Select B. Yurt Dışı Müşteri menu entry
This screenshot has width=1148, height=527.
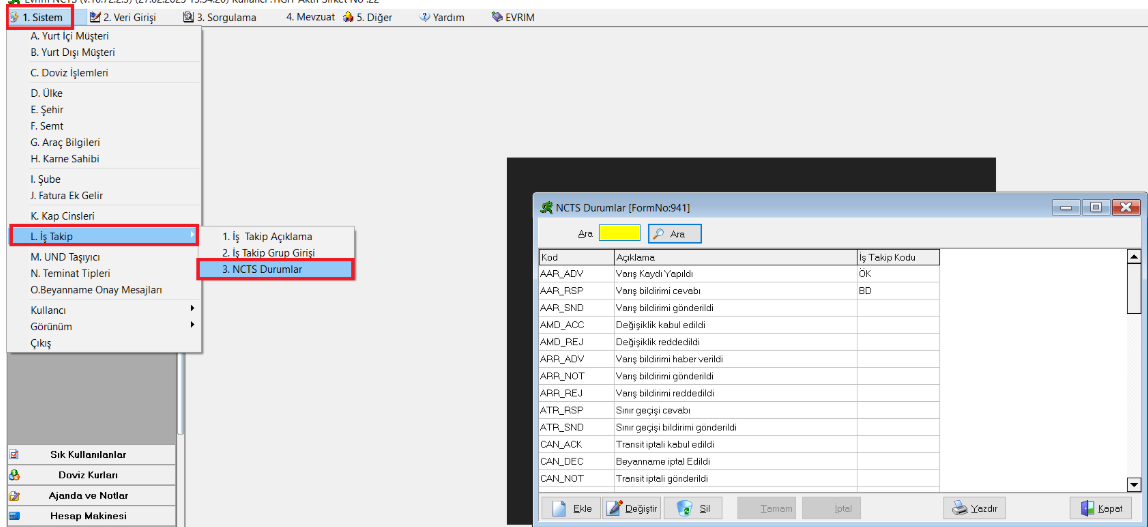click(x=103, y=53)
